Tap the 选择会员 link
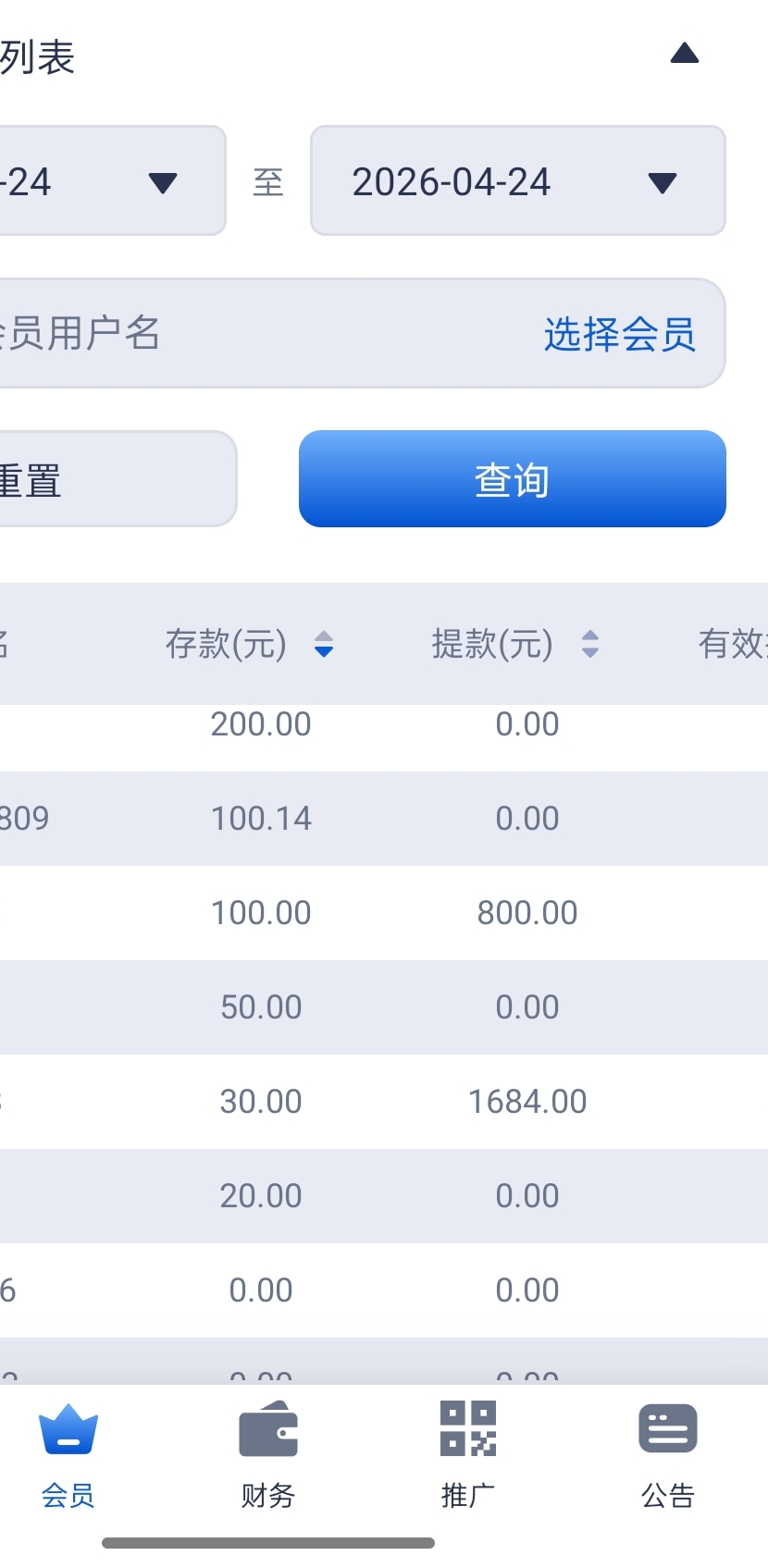 click(x=619, y=334)
